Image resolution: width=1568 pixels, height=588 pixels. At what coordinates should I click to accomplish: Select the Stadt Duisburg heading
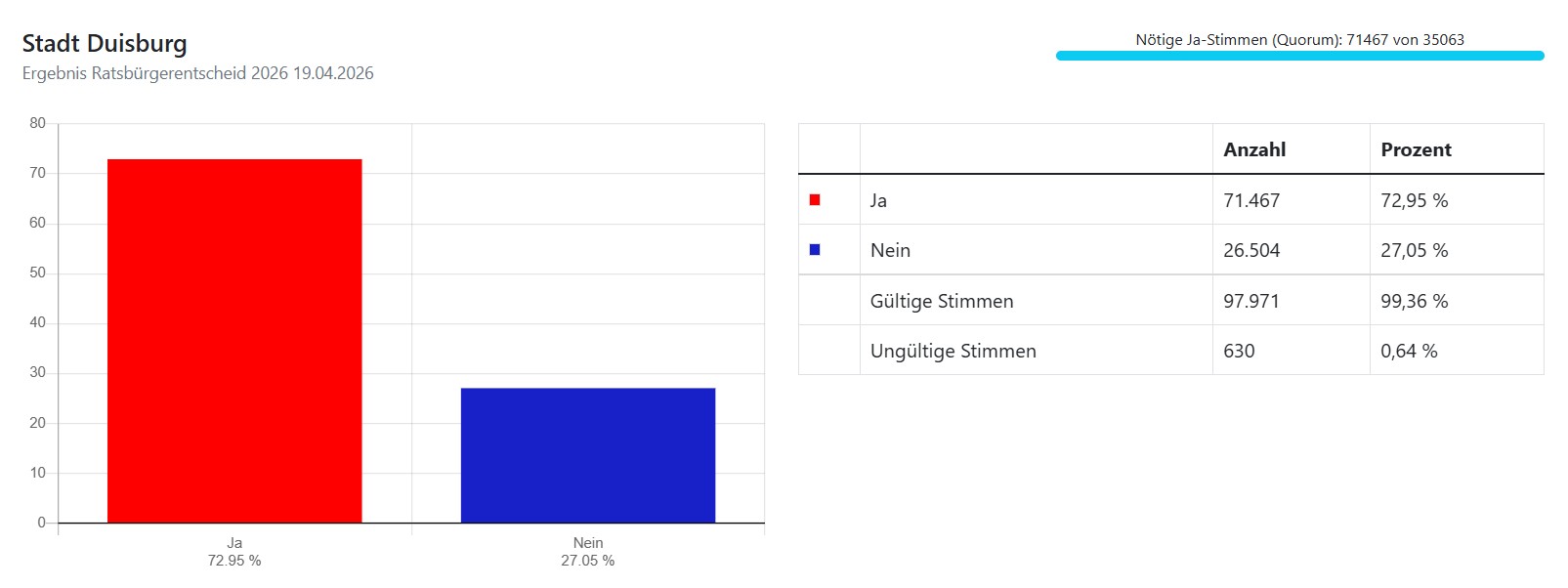coord(105,44)
